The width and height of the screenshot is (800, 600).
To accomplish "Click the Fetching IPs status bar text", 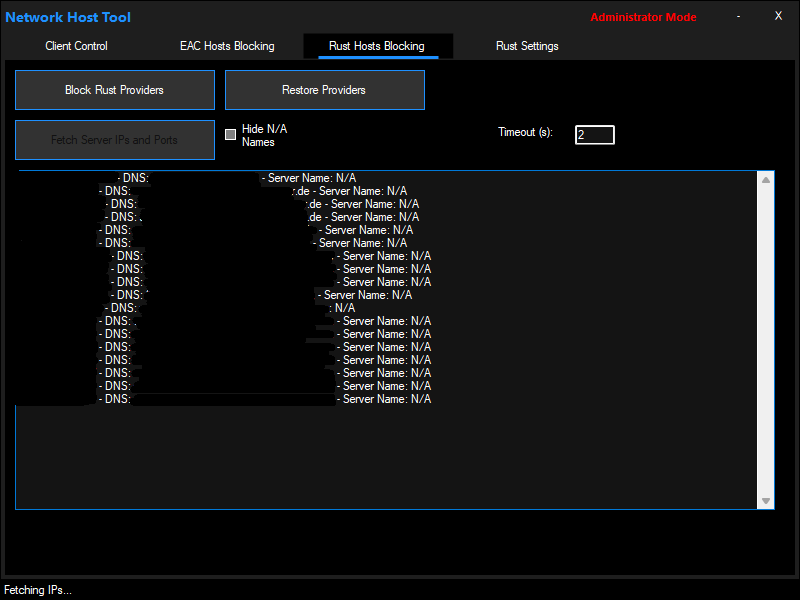I will 38,590.
